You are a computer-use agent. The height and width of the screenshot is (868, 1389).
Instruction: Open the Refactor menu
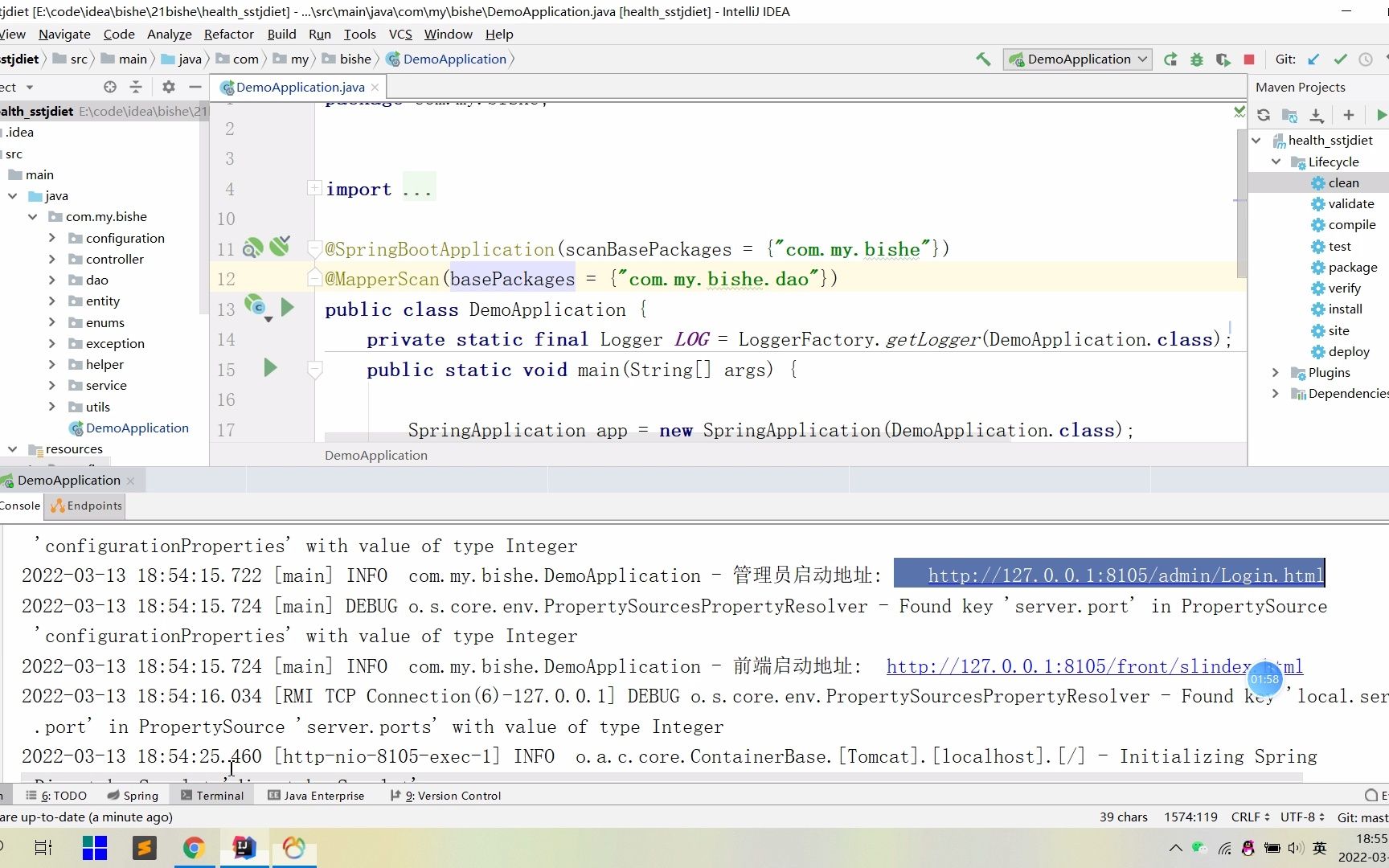click(229, 34)
